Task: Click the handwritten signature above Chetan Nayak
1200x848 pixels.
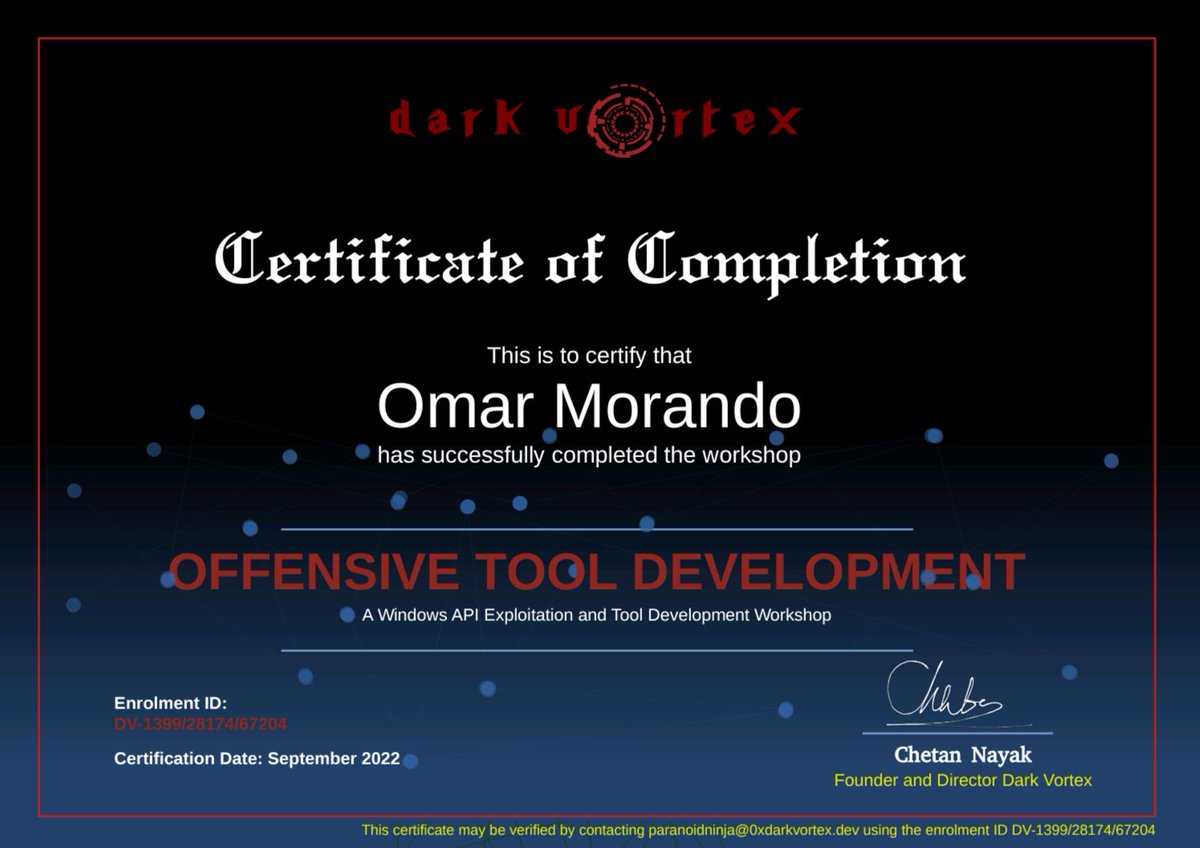Action: point(947,693)
